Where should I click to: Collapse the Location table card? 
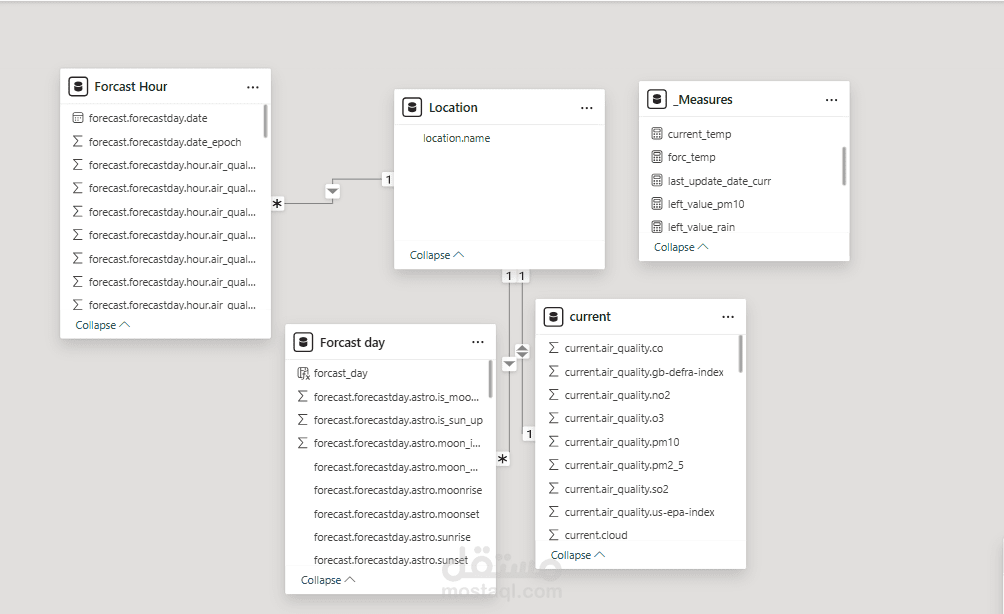[437, 255]
